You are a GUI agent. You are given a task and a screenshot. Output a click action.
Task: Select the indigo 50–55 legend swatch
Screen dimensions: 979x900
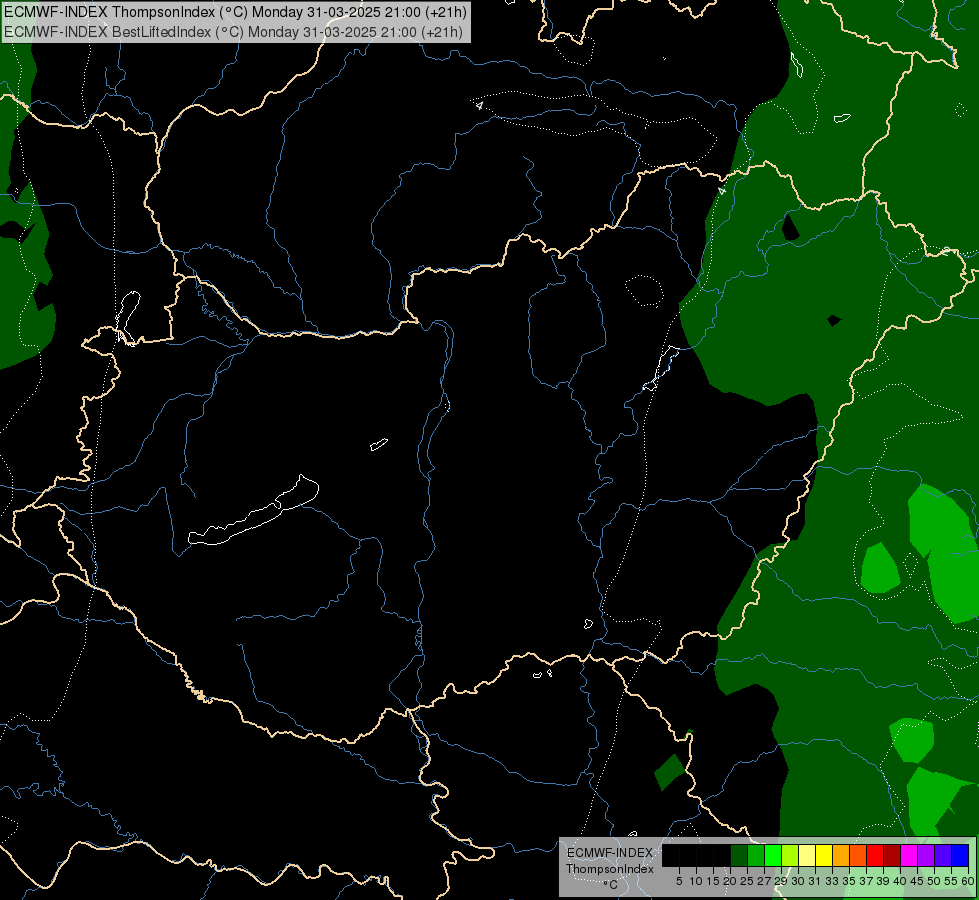coord(943,856)
